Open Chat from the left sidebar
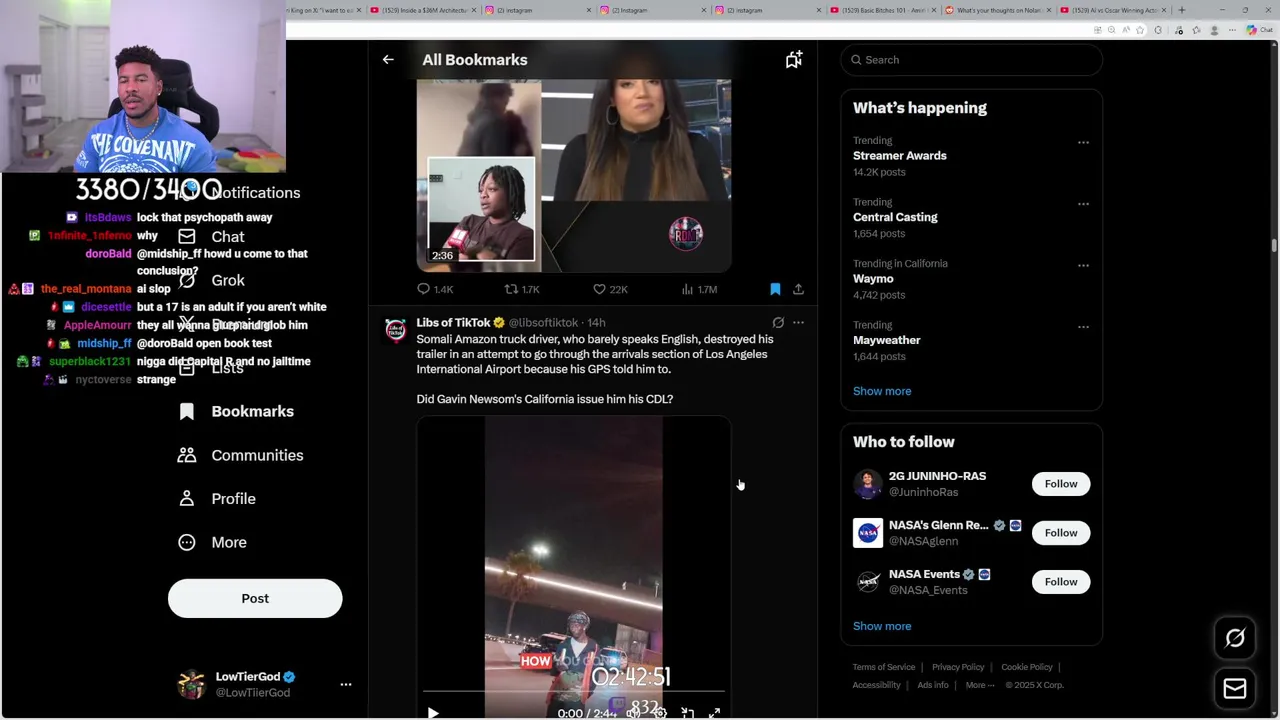Image resolution: width=1280 pixels, height=720 pixels. (x=227, y=237)
